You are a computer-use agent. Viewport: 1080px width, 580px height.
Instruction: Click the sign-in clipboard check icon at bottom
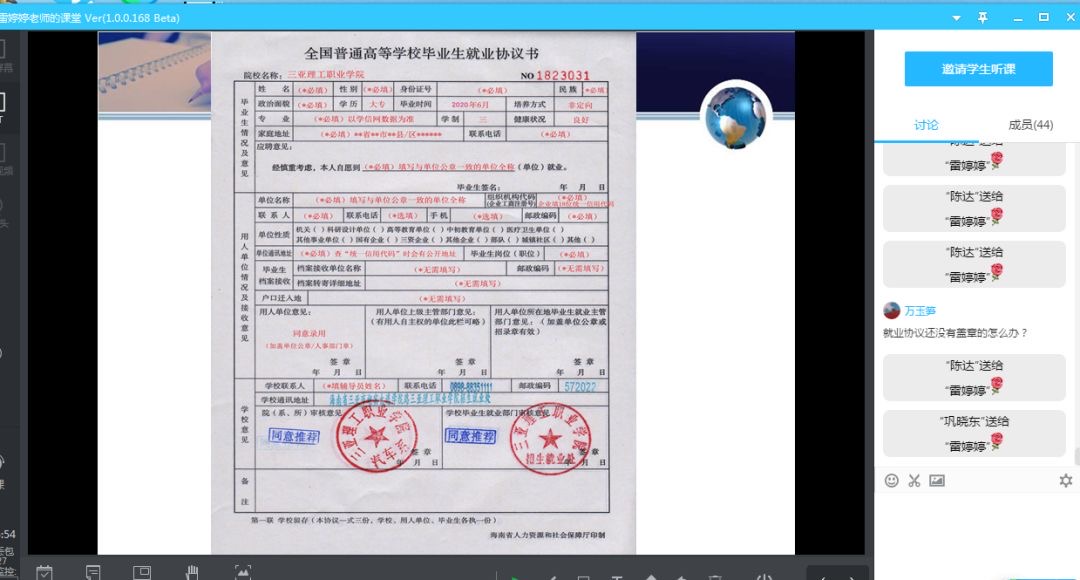click(44, 572)
